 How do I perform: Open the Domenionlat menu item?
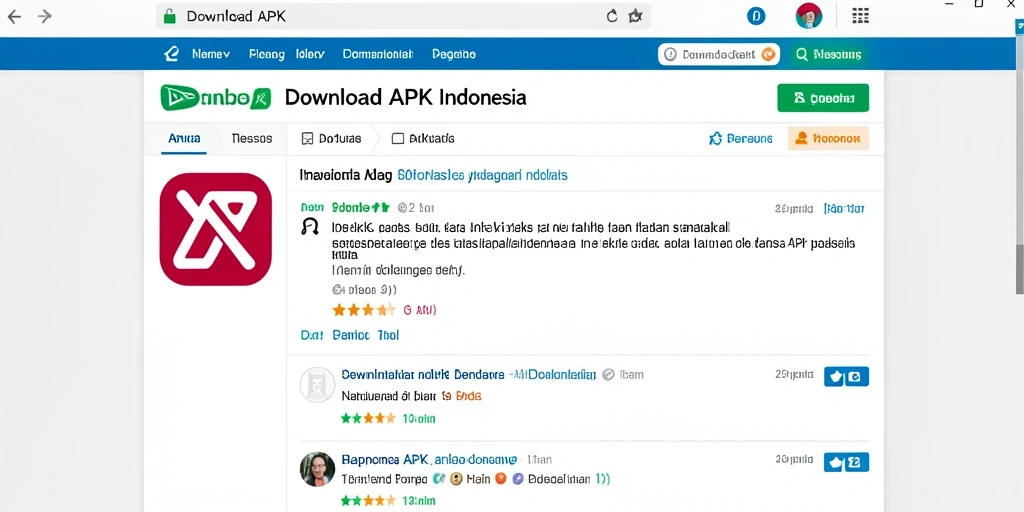[378, 54]
